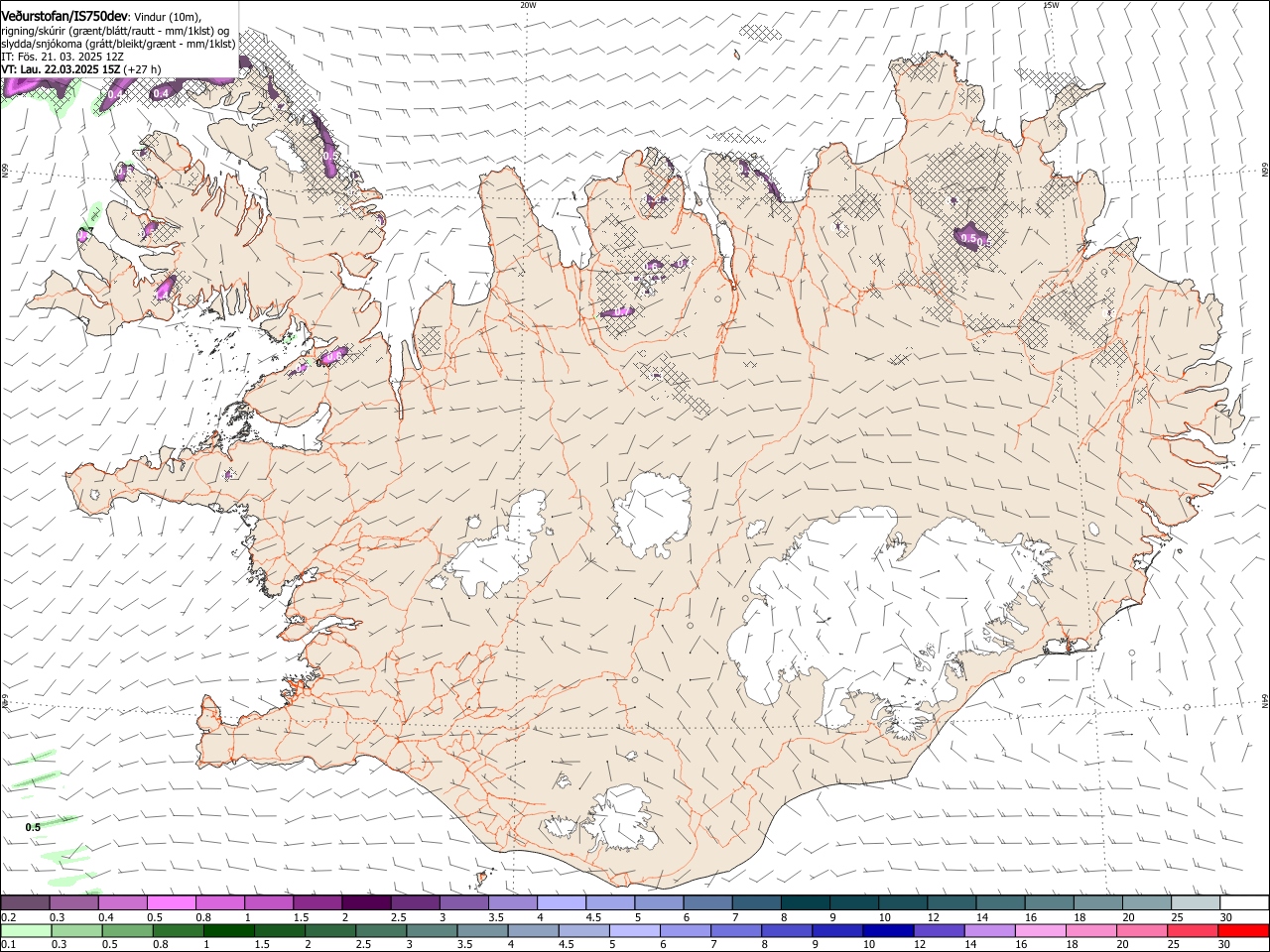The height and width of the screenshot is (952, 1270).
Task: Pick lower-row blue swatch between 8 and 9
Action: 787,930
